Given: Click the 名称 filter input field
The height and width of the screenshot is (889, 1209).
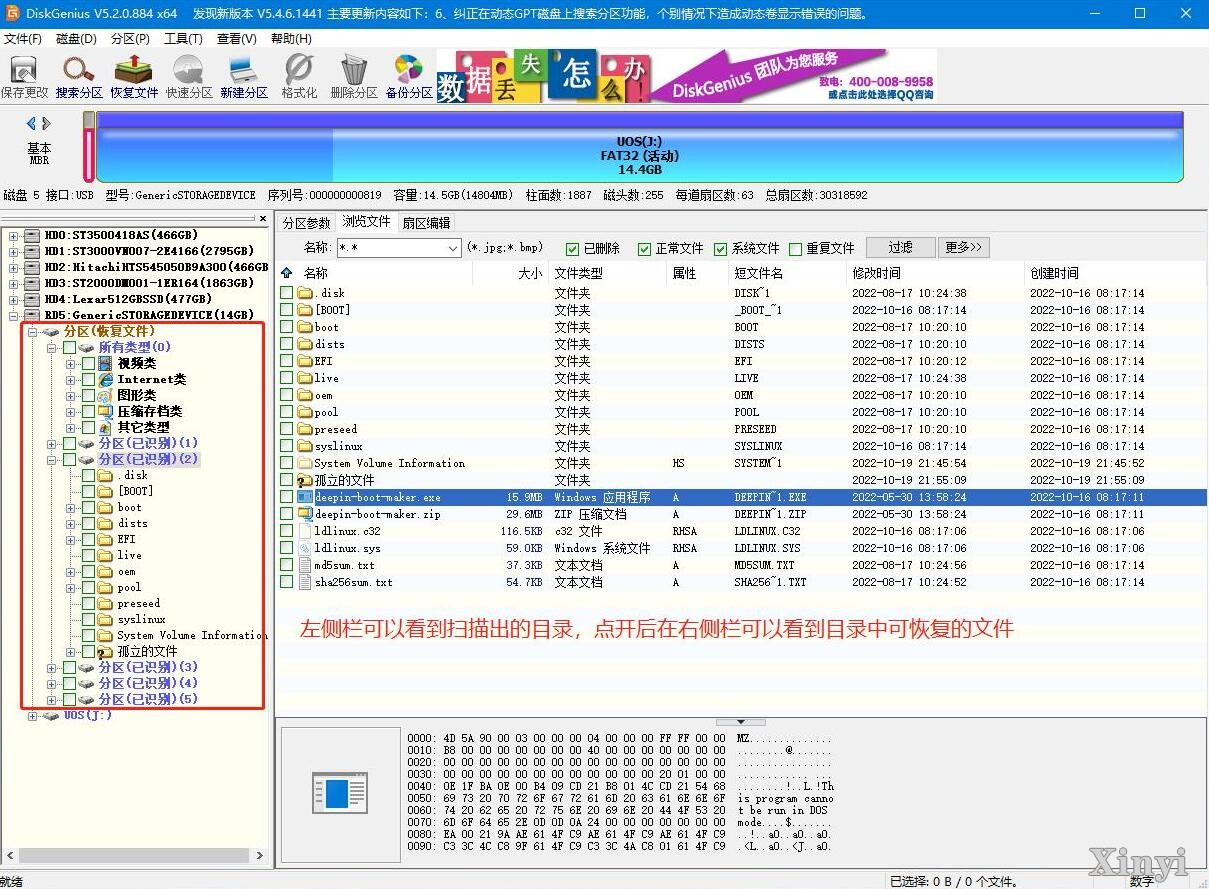Looking at the screenshot, I should pos(390,249).
